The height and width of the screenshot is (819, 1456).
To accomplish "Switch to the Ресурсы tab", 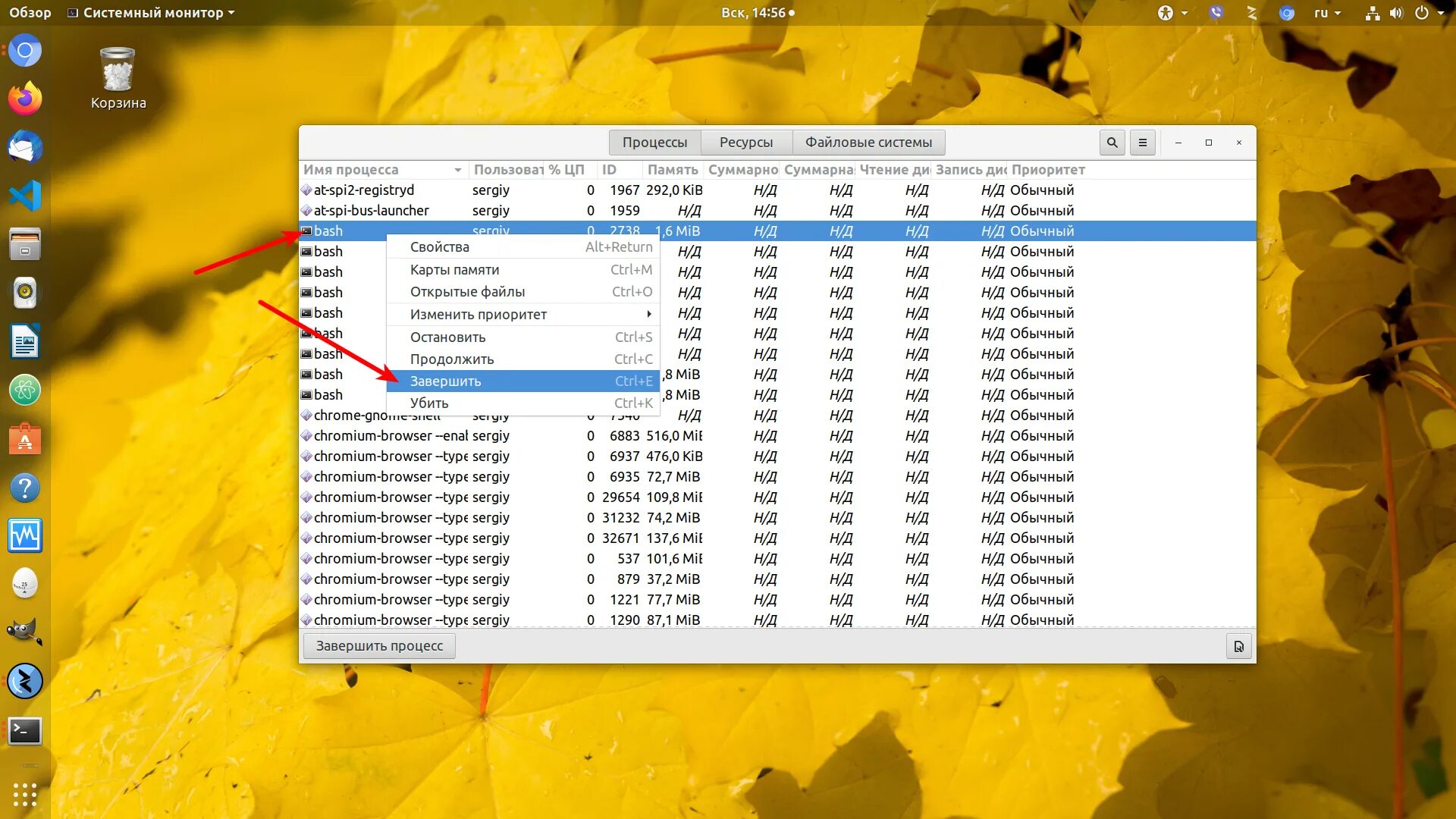I will [745, 143].
